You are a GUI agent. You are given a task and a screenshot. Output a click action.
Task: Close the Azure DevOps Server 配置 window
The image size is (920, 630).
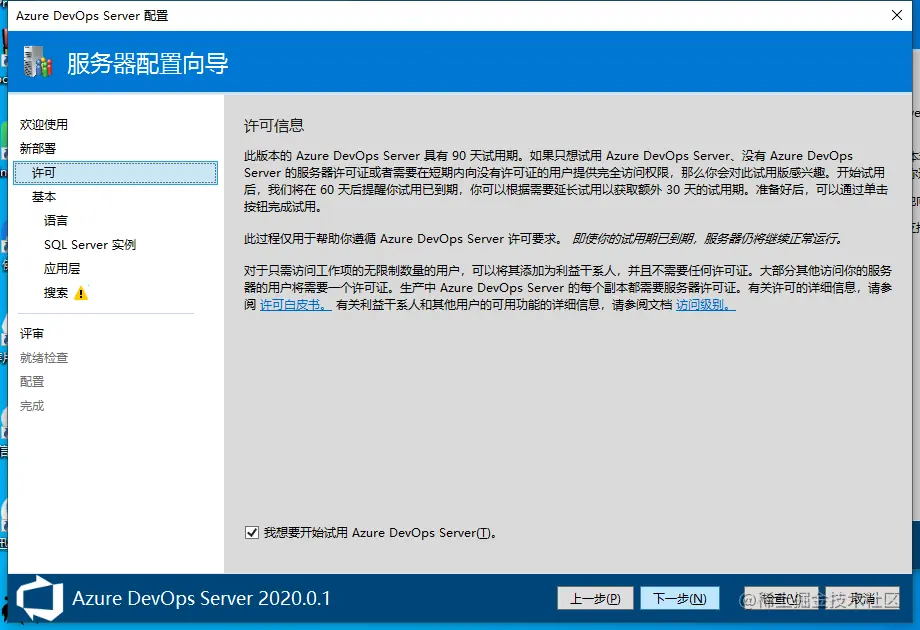[x=897, y=15]
